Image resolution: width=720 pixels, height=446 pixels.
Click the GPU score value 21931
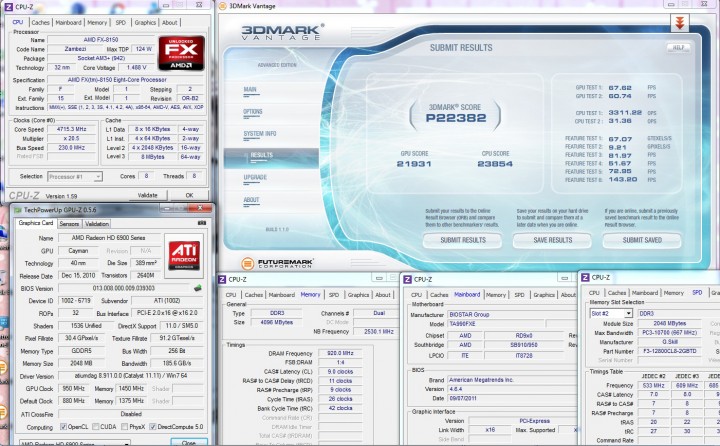click(414, 164)
